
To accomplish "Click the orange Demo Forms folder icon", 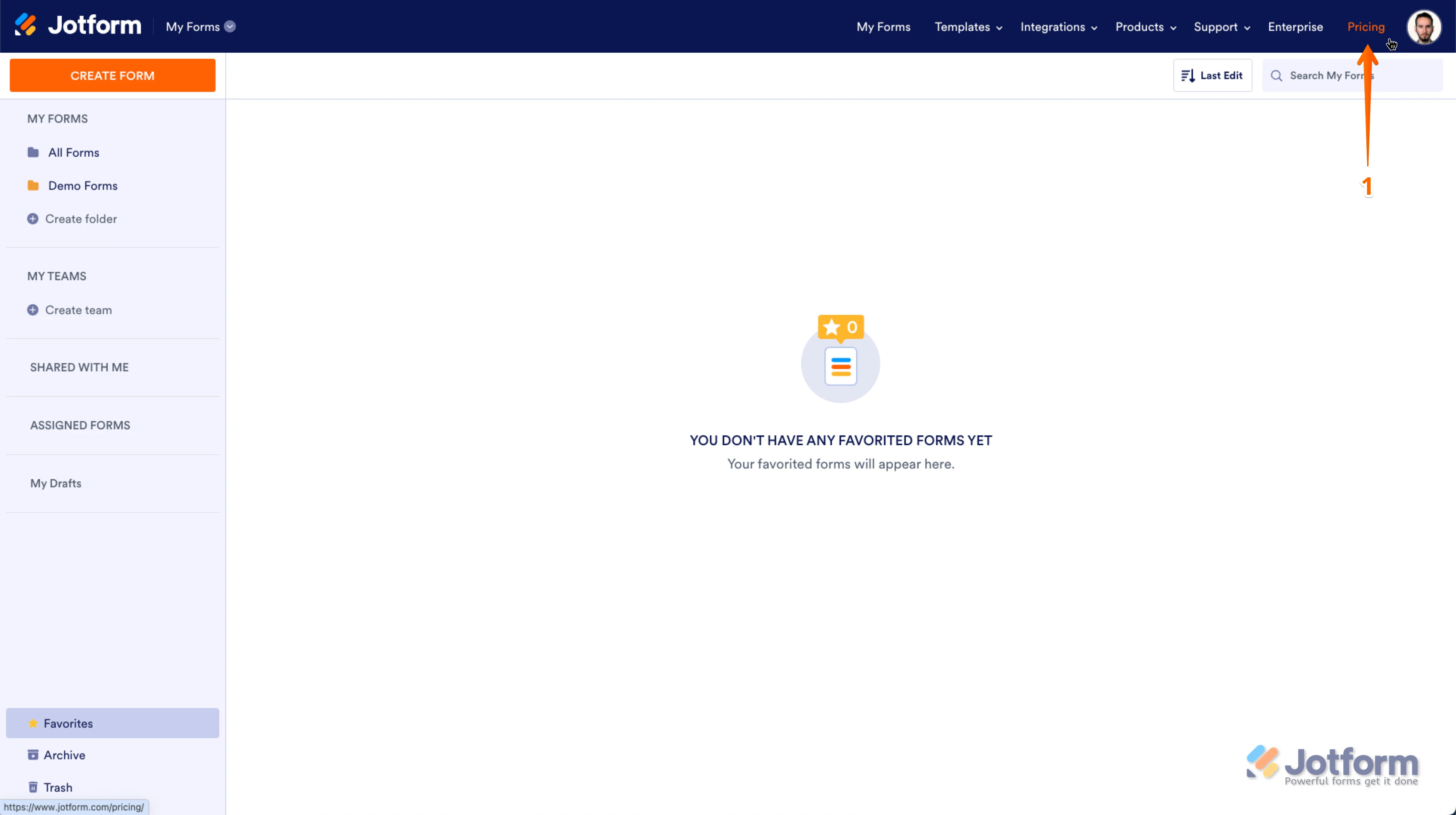I will point(33,186).
